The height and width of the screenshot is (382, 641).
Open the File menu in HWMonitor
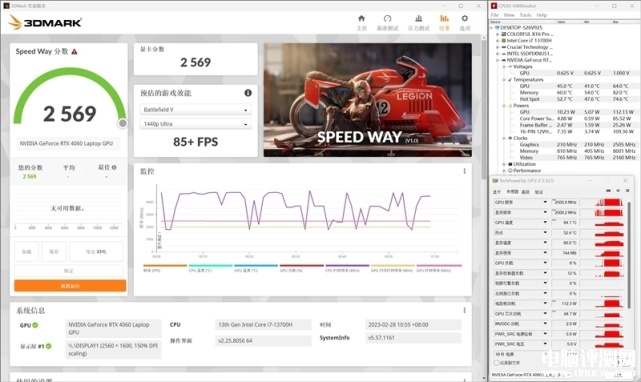(495, 15)
